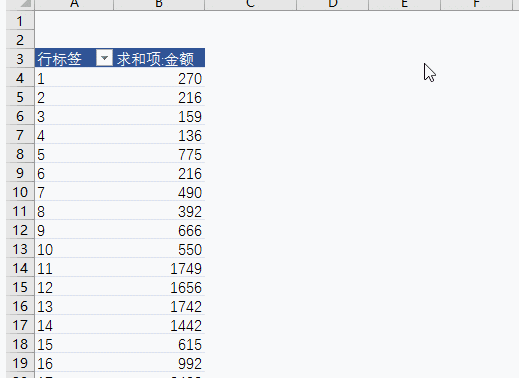Select row label 14 in cell A17
Screen dimensions: 519x378
pyautogui.click(x=74, y=325)
